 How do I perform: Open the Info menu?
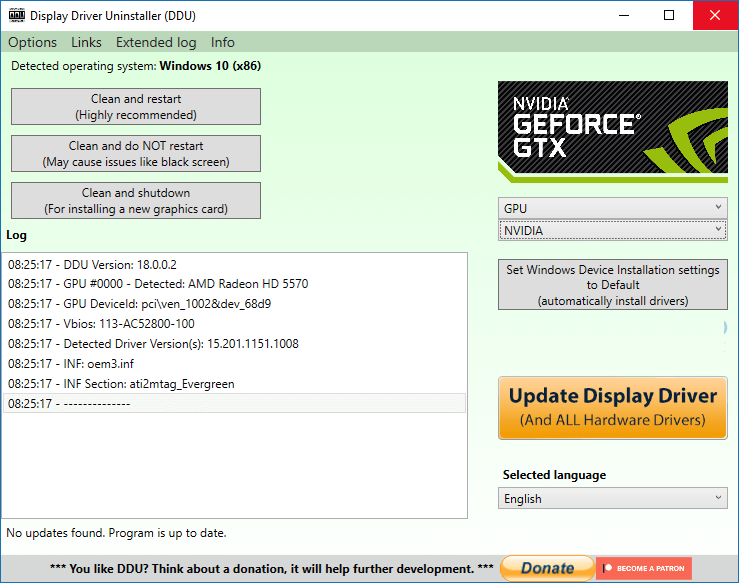click(x=223, y=42)
